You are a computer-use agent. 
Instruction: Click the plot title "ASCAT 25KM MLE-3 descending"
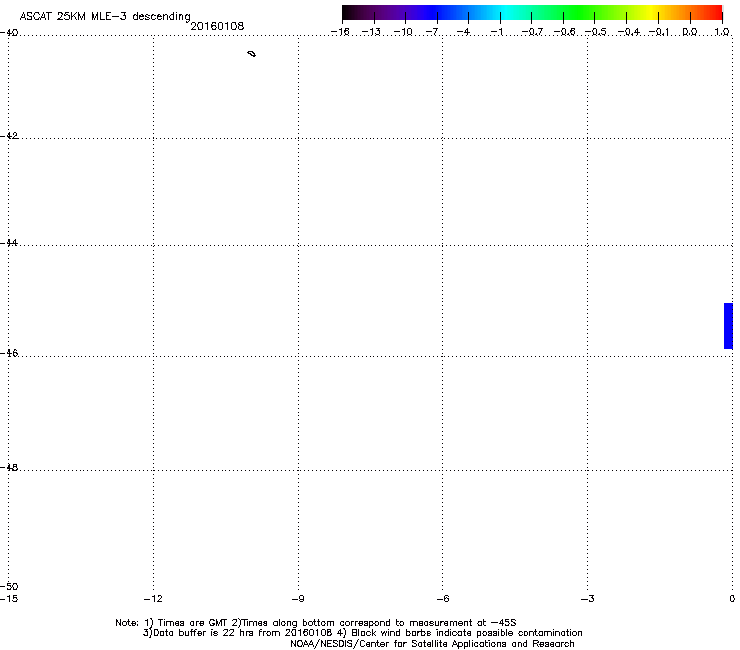(105, 16)
